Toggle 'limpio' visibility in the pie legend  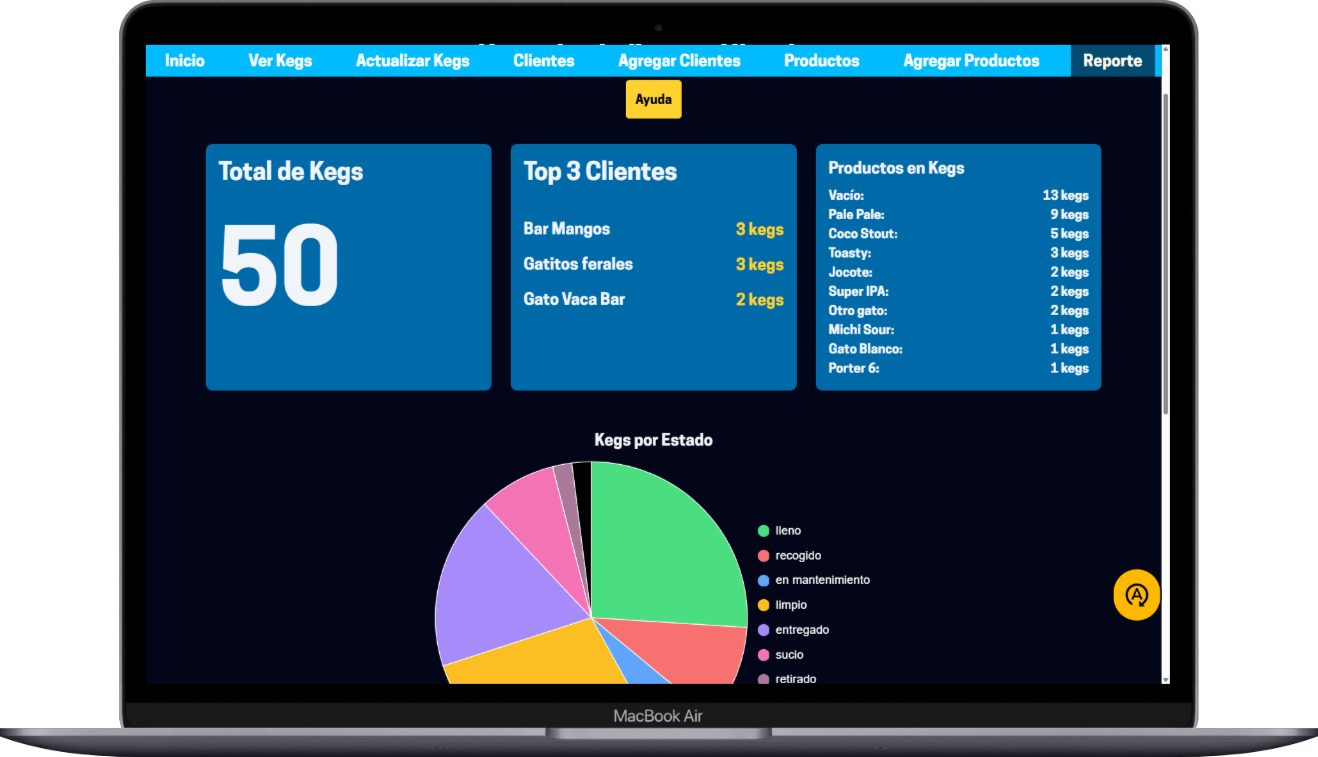[790, 604]
